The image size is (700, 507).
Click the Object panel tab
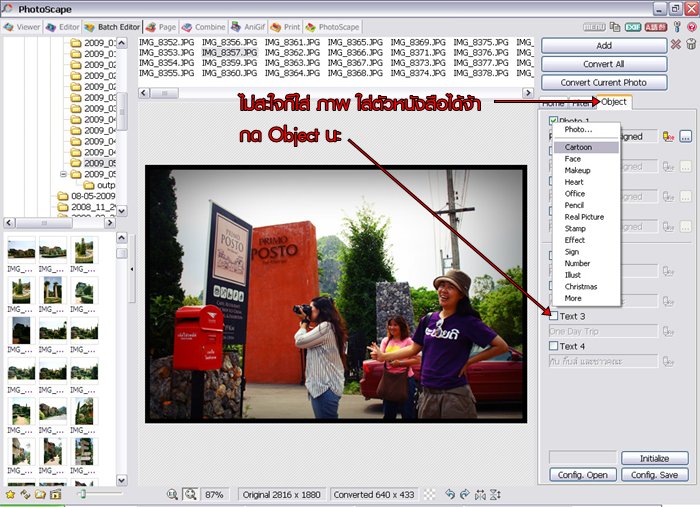point(613,102)
